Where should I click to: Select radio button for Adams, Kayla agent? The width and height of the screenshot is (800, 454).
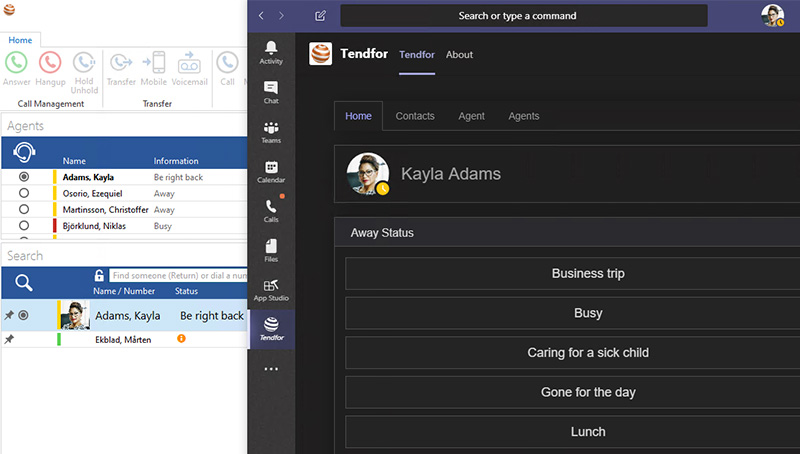pos(24,177)
